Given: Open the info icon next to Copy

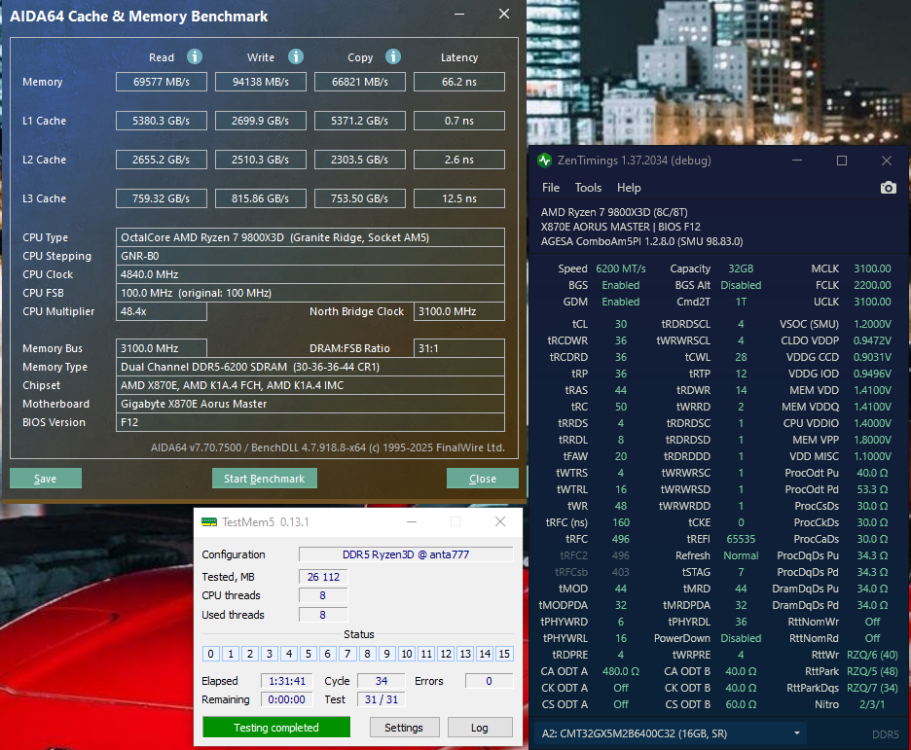Looking at the screenshot, I should click(x=393, y=57).
